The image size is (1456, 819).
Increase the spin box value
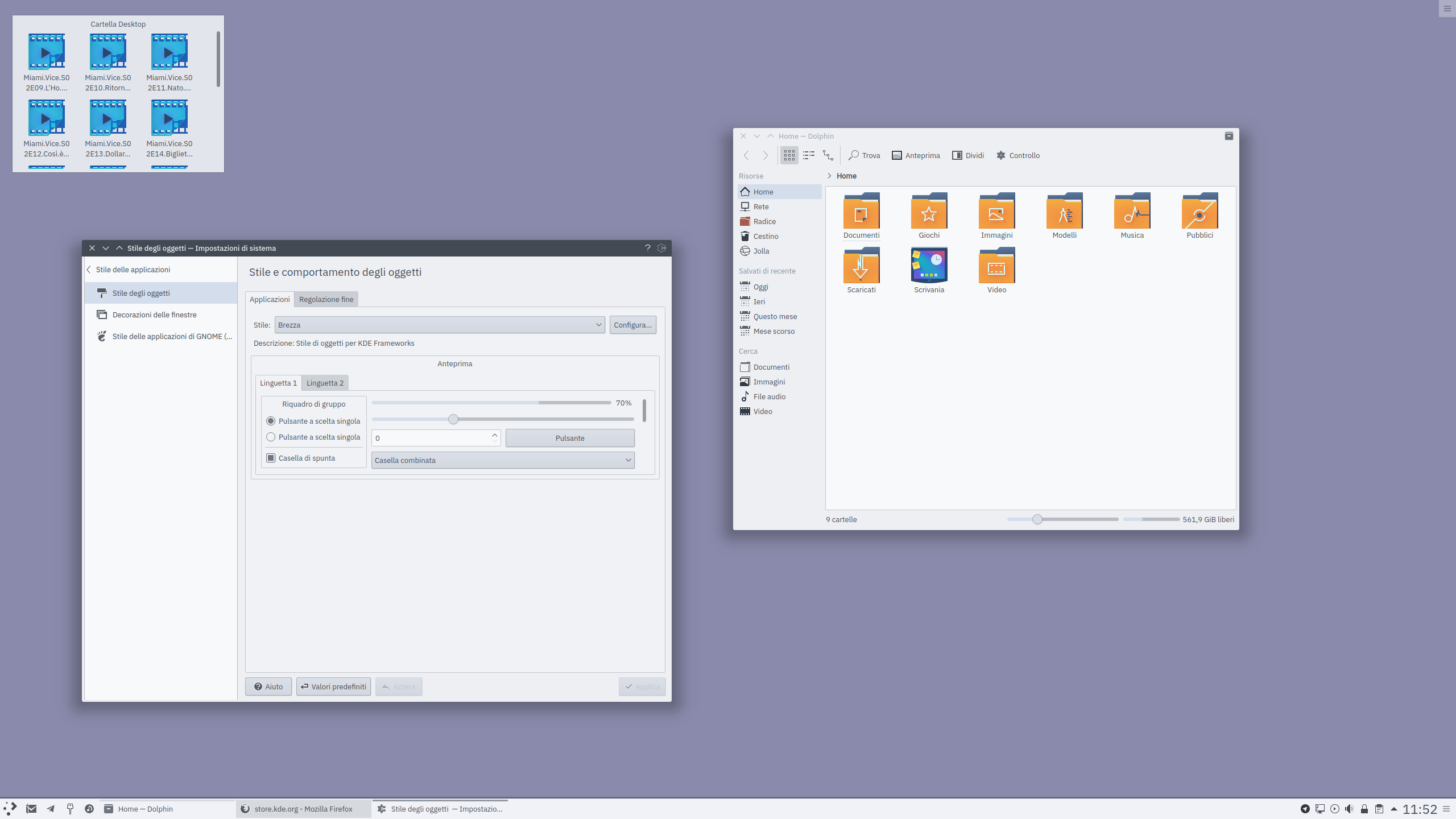(x=495, y=435)
